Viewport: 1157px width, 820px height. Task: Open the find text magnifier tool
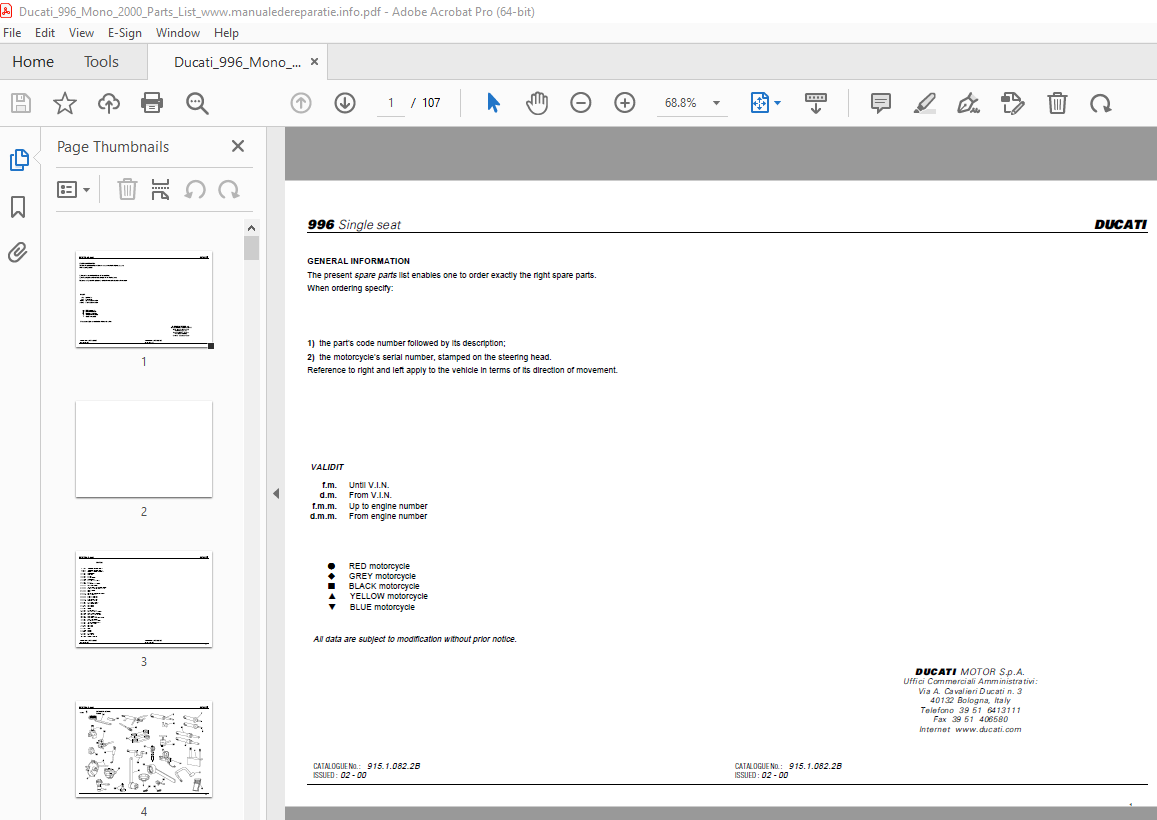pos(197,103)
